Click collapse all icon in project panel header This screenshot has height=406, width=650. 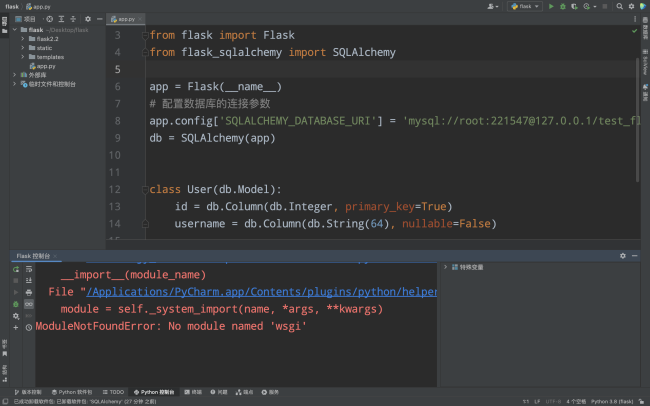[73, 19]
